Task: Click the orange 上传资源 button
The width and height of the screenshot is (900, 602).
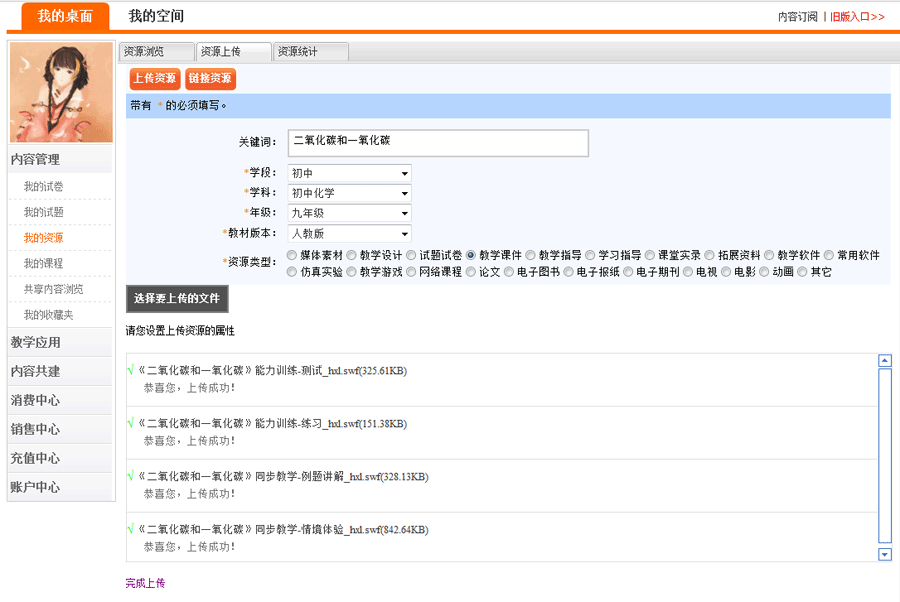Action: click(x=155, y=78)
